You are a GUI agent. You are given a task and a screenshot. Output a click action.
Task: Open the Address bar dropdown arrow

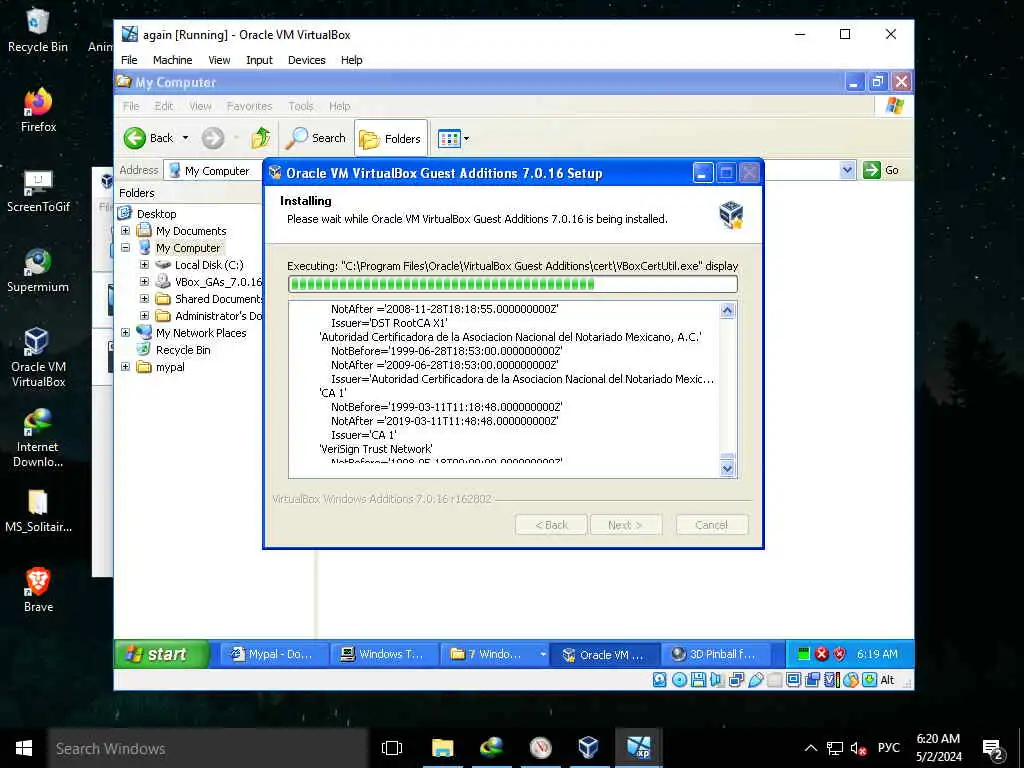847,170
